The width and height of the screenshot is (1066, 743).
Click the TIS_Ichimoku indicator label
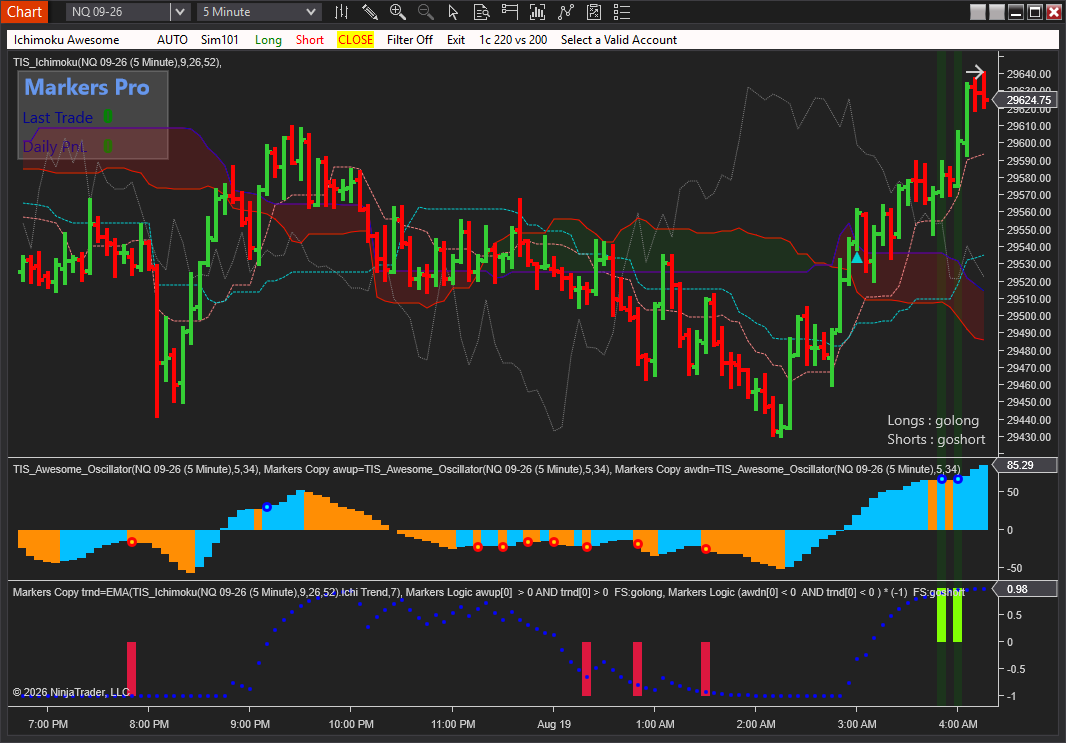pyautogui.click(x=117, y=62)
